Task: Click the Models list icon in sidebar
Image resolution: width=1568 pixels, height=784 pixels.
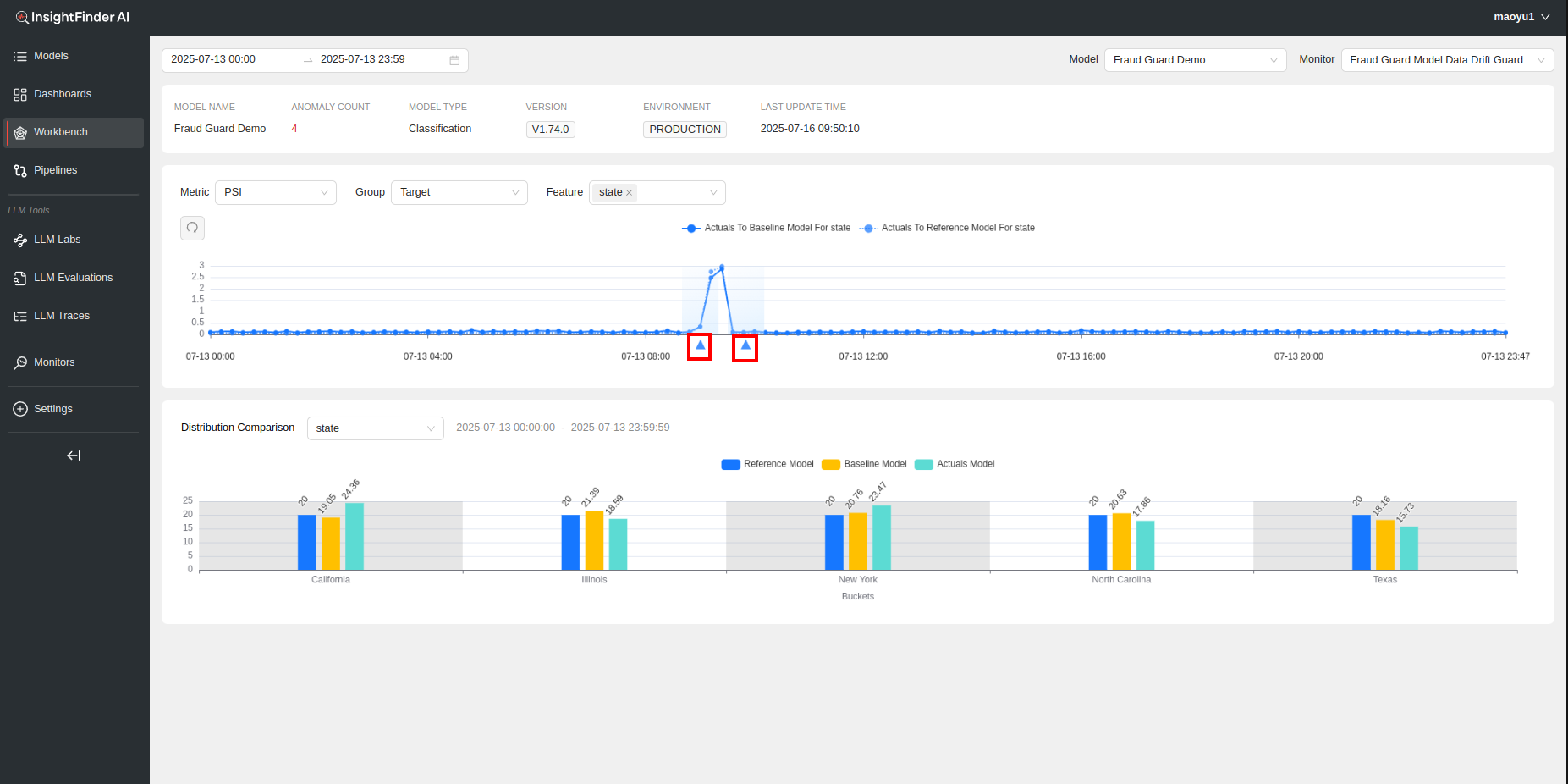Action: 20,57
